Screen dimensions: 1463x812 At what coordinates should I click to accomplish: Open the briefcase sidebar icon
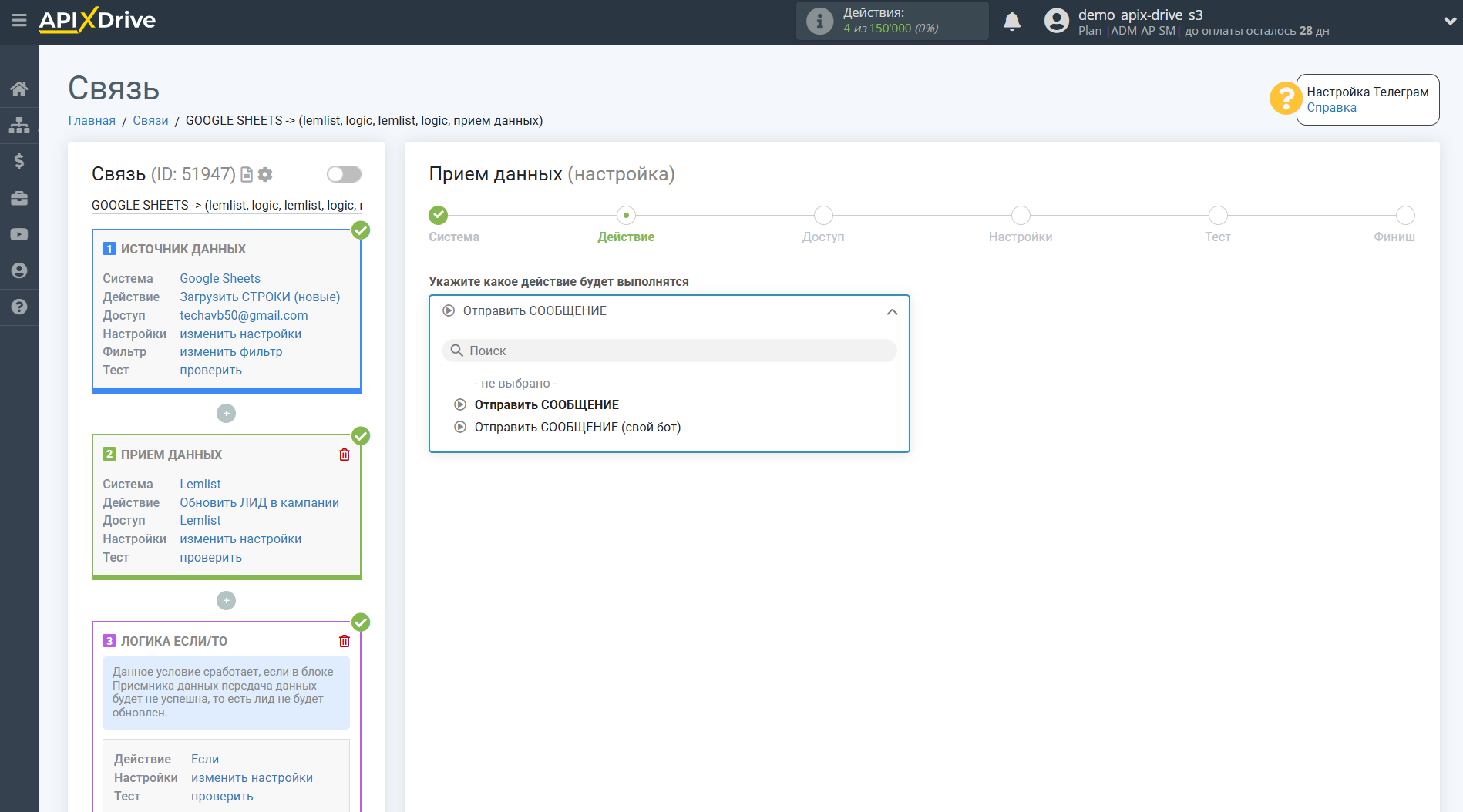19,198
